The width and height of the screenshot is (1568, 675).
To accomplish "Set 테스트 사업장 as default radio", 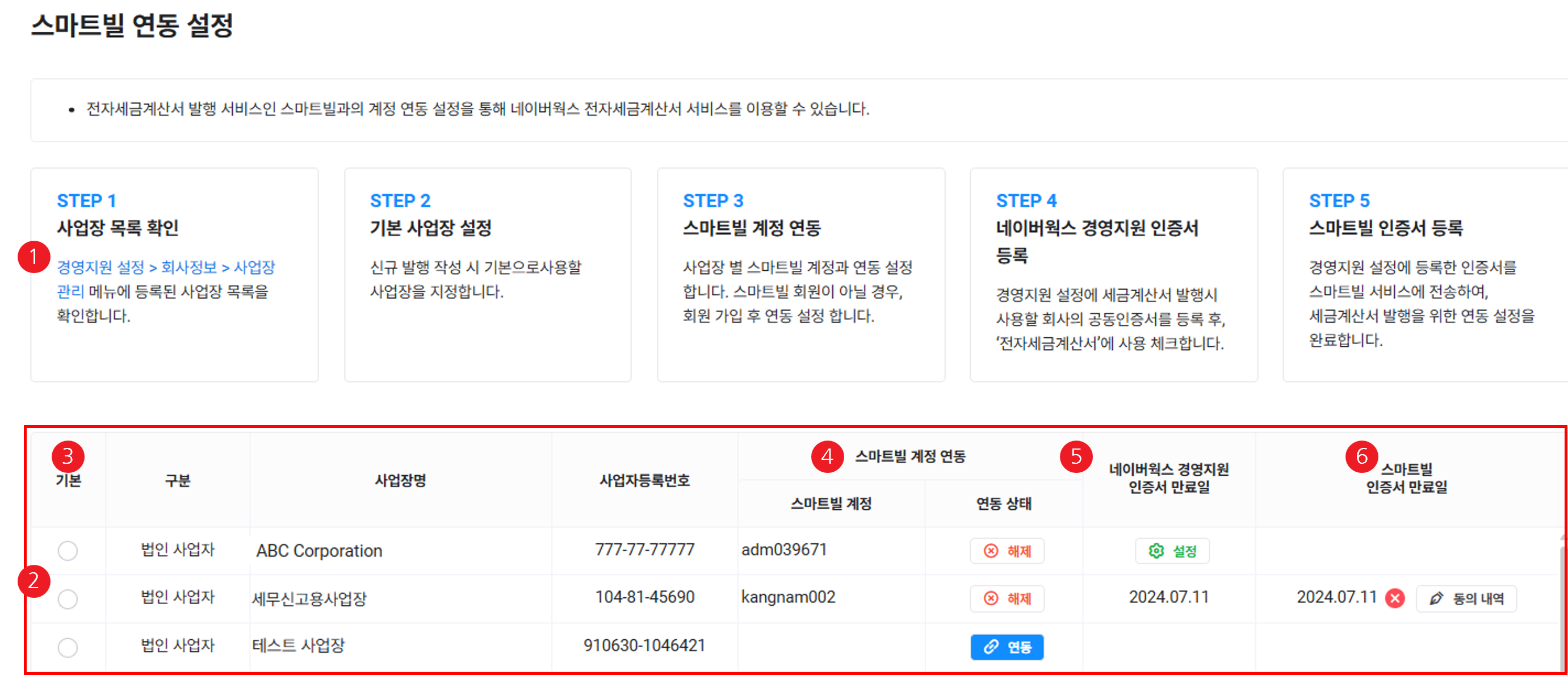I will click(68, 647).
